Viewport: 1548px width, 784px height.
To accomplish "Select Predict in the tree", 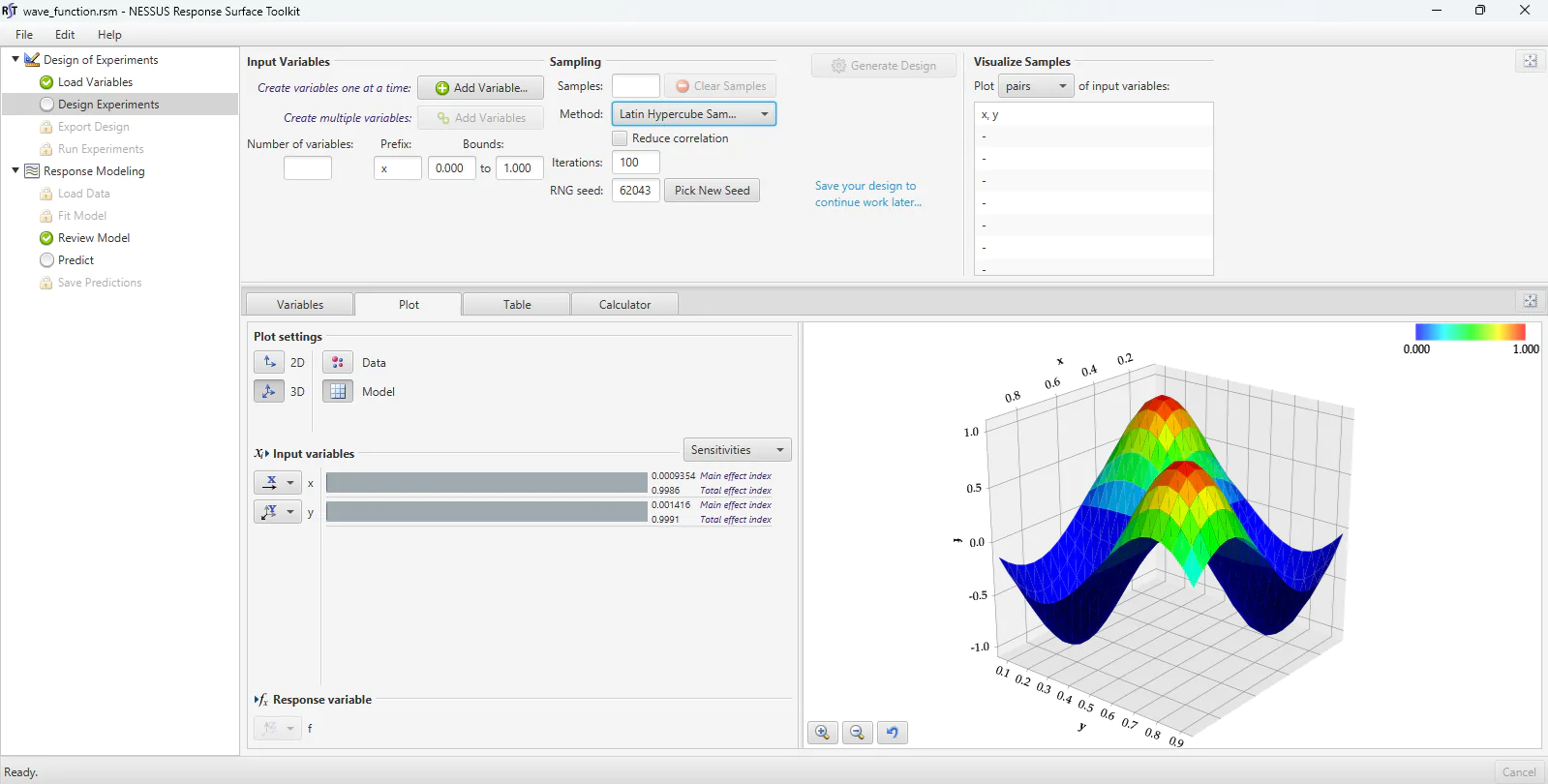I will point(76,260).
